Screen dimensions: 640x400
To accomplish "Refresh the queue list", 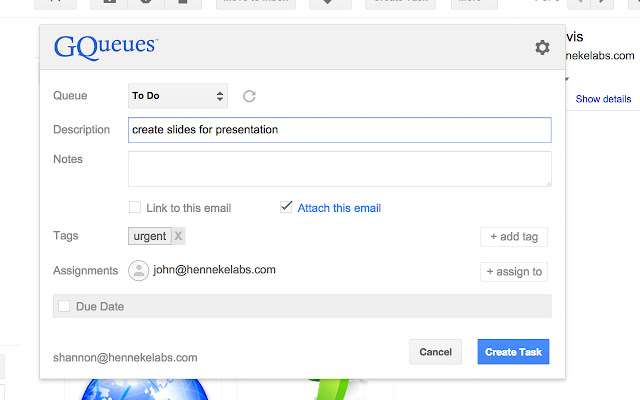I will tap(250, 96).
